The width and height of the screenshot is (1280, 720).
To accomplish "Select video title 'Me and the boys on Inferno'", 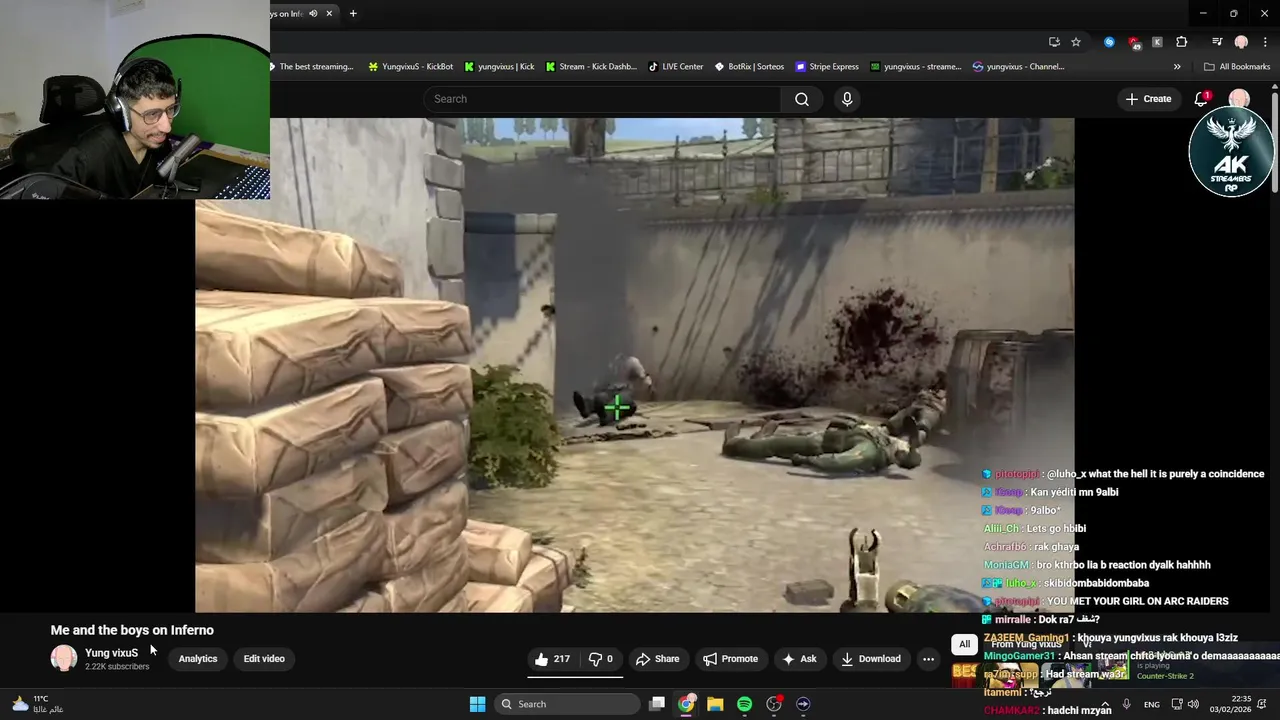I will point(132,630).
